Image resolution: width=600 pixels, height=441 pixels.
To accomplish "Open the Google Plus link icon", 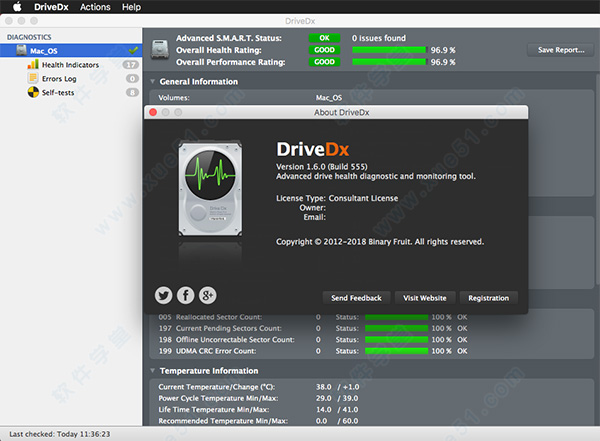I will (208, 295).
